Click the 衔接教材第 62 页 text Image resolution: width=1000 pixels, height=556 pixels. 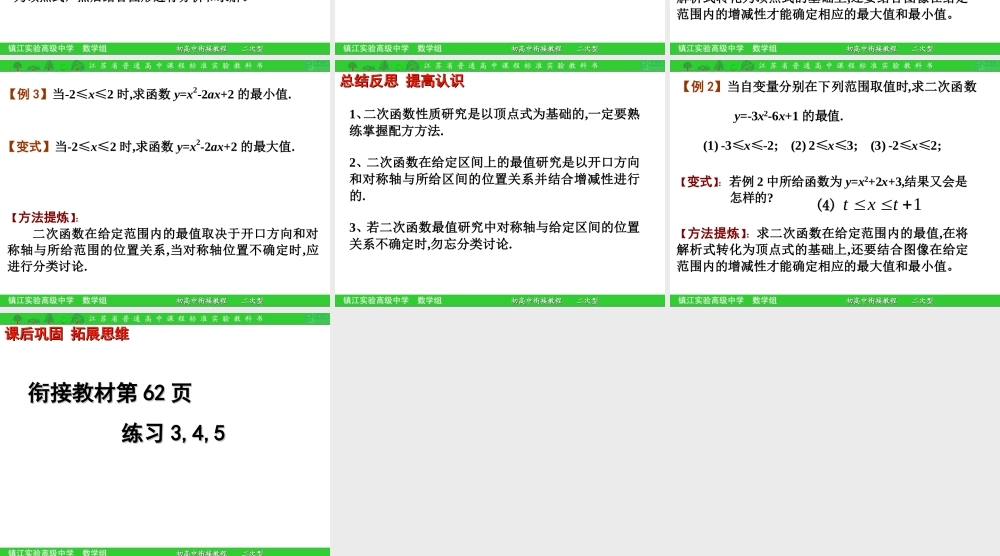click(x=110, y=393)
